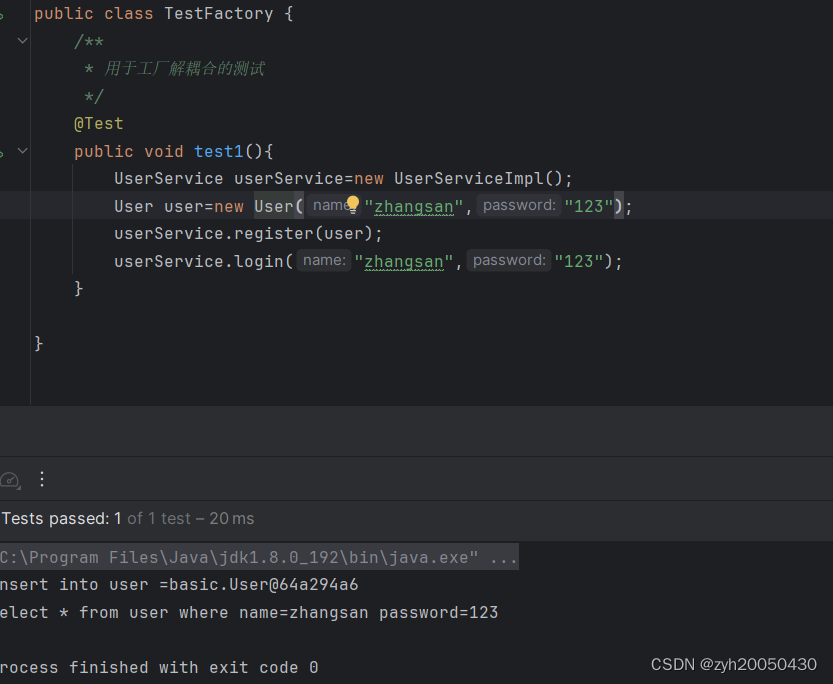Click the "123" string in User constructor
Screen dimensions: 833x684
589,207
